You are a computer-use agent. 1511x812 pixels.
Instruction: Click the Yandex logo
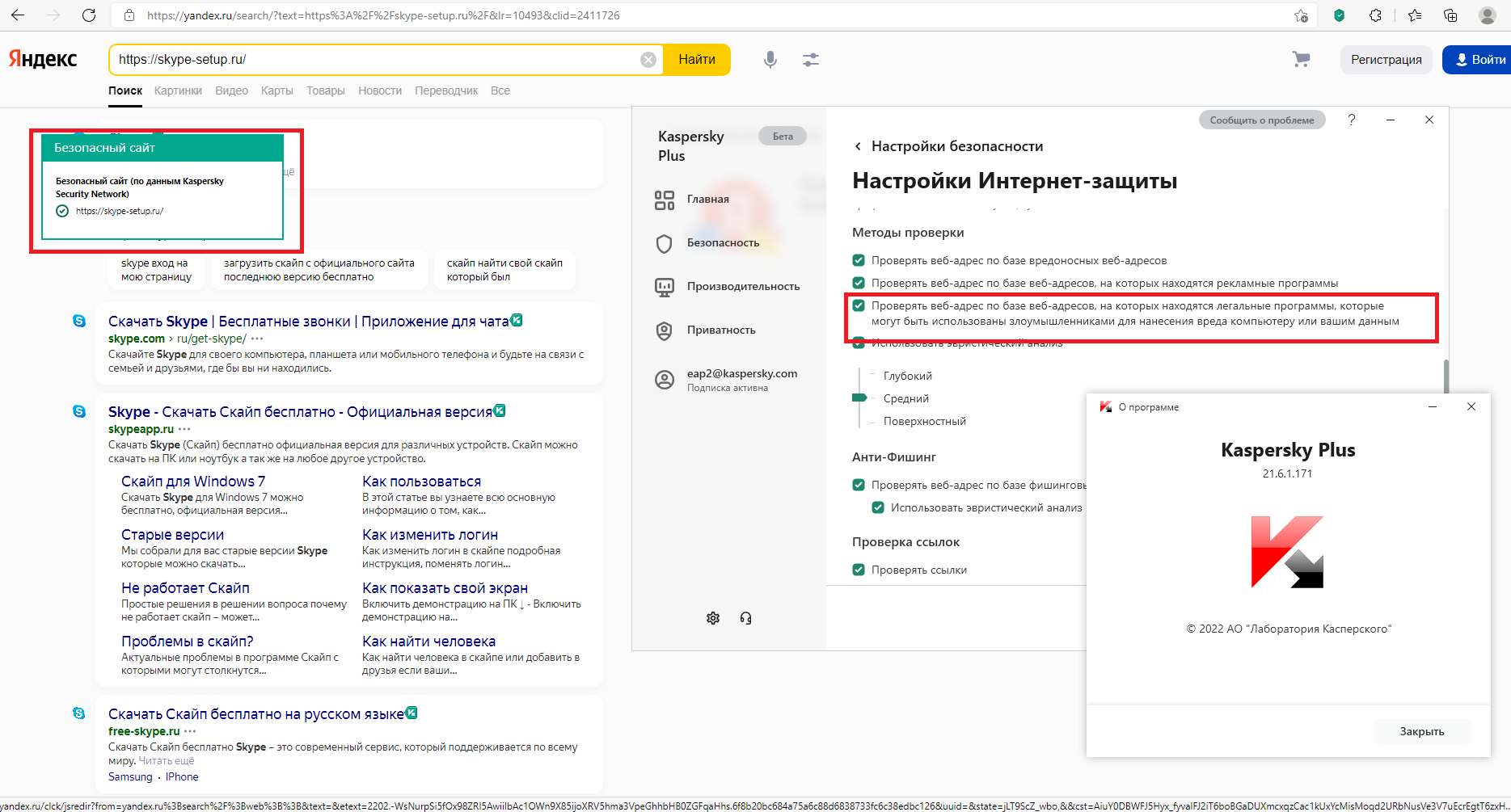(43, 59)
